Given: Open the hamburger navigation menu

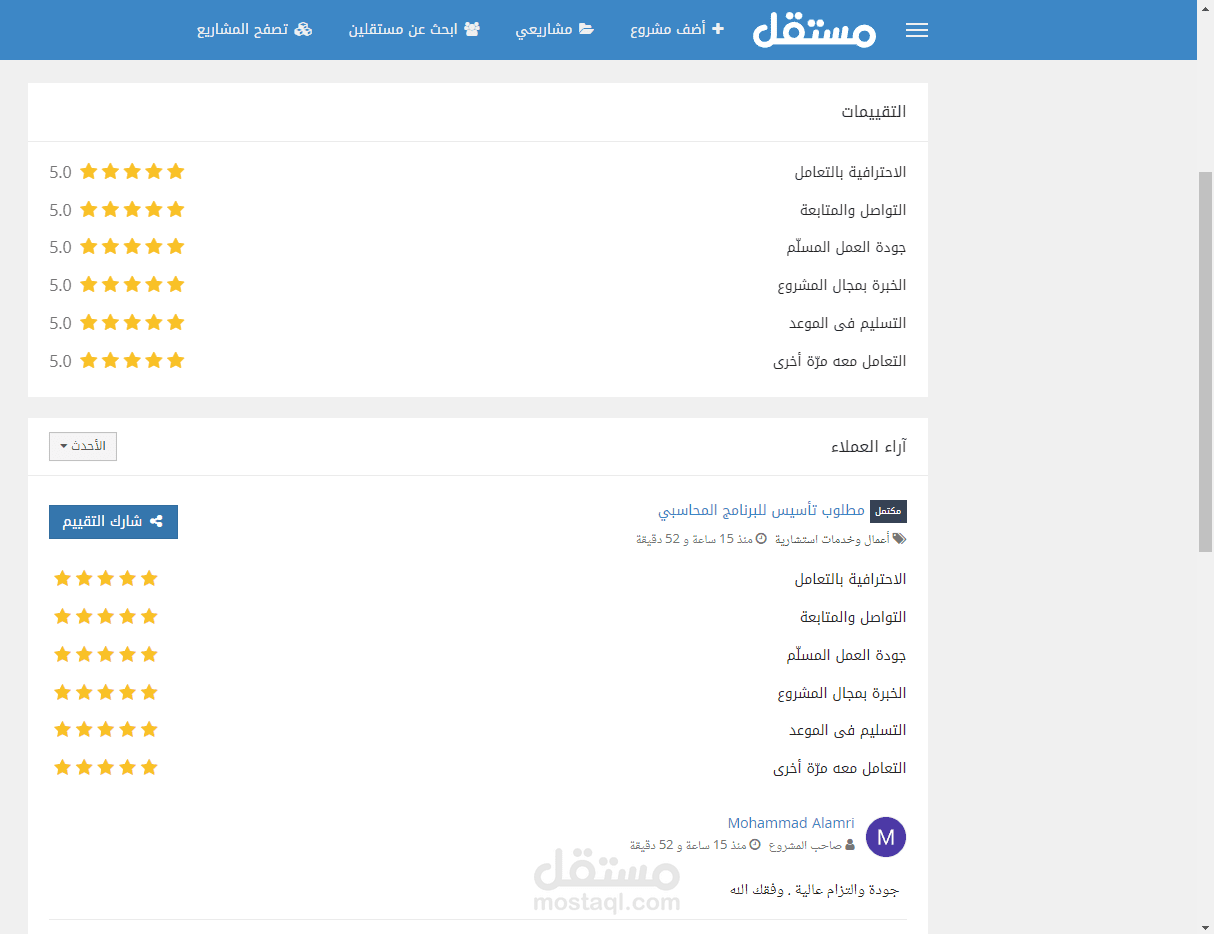Looking at the screenshot, I should click(916, 29).
